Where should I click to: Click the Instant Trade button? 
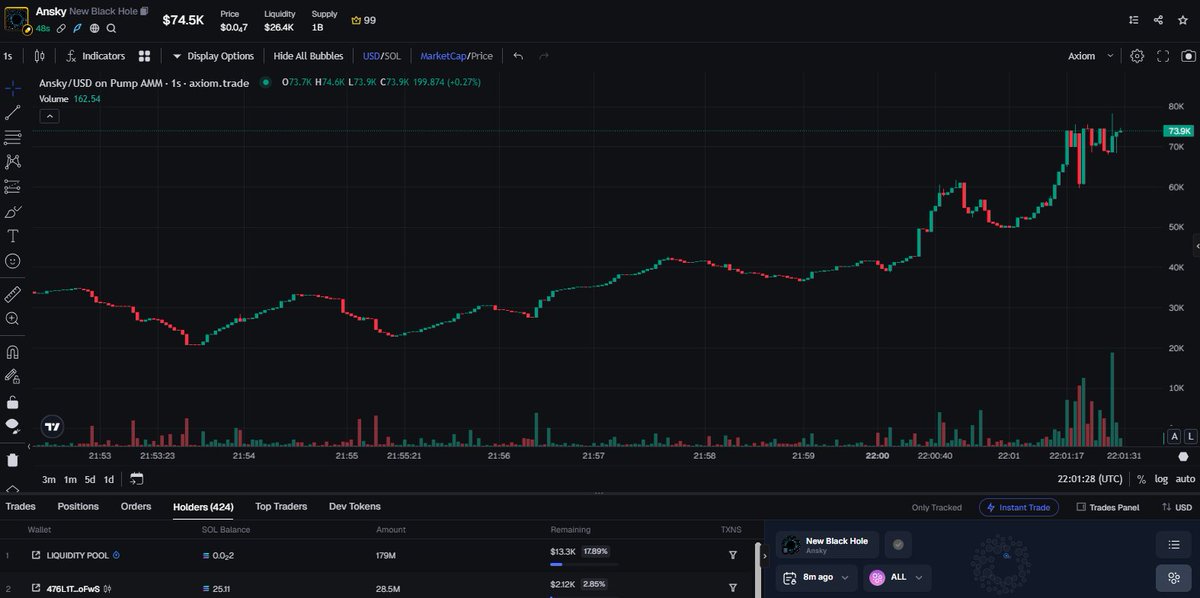(1018, 507)
